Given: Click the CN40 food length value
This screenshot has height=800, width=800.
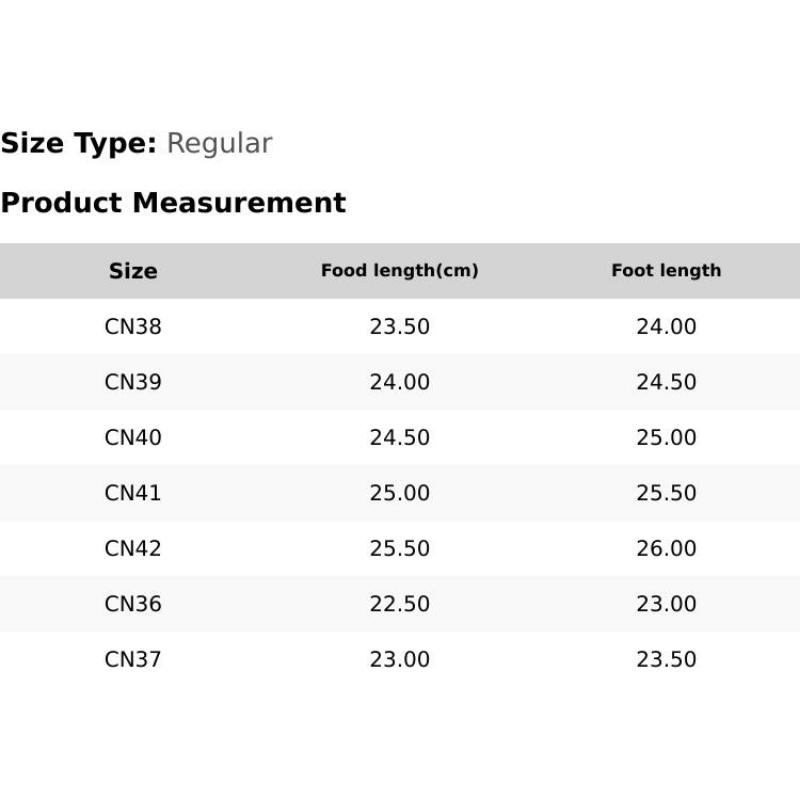Looking at the screenshot, I should 400,438.
